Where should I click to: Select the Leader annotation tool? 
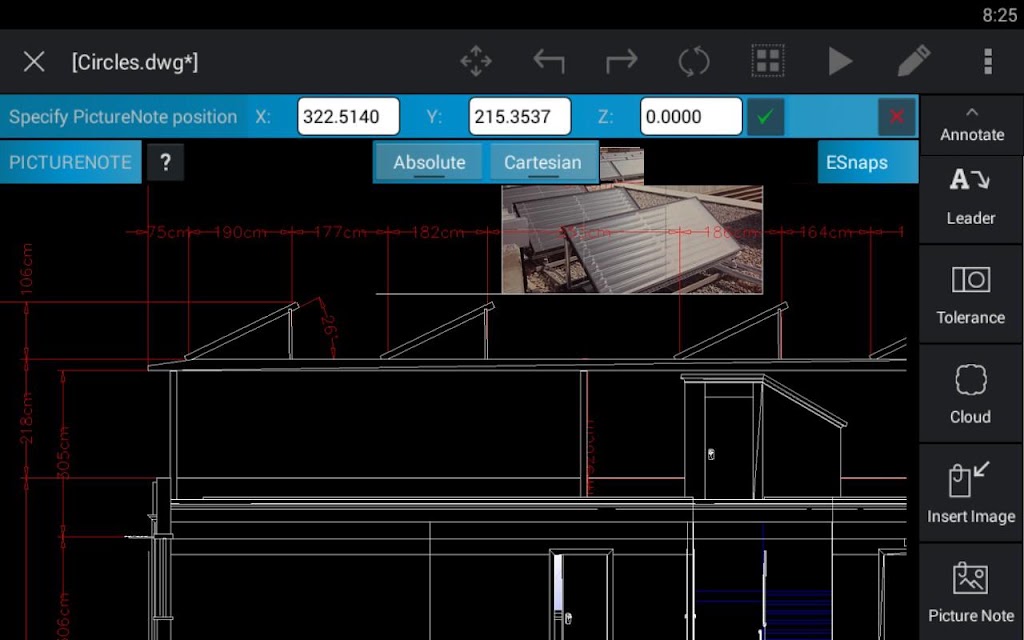click(x=971, y=196)
